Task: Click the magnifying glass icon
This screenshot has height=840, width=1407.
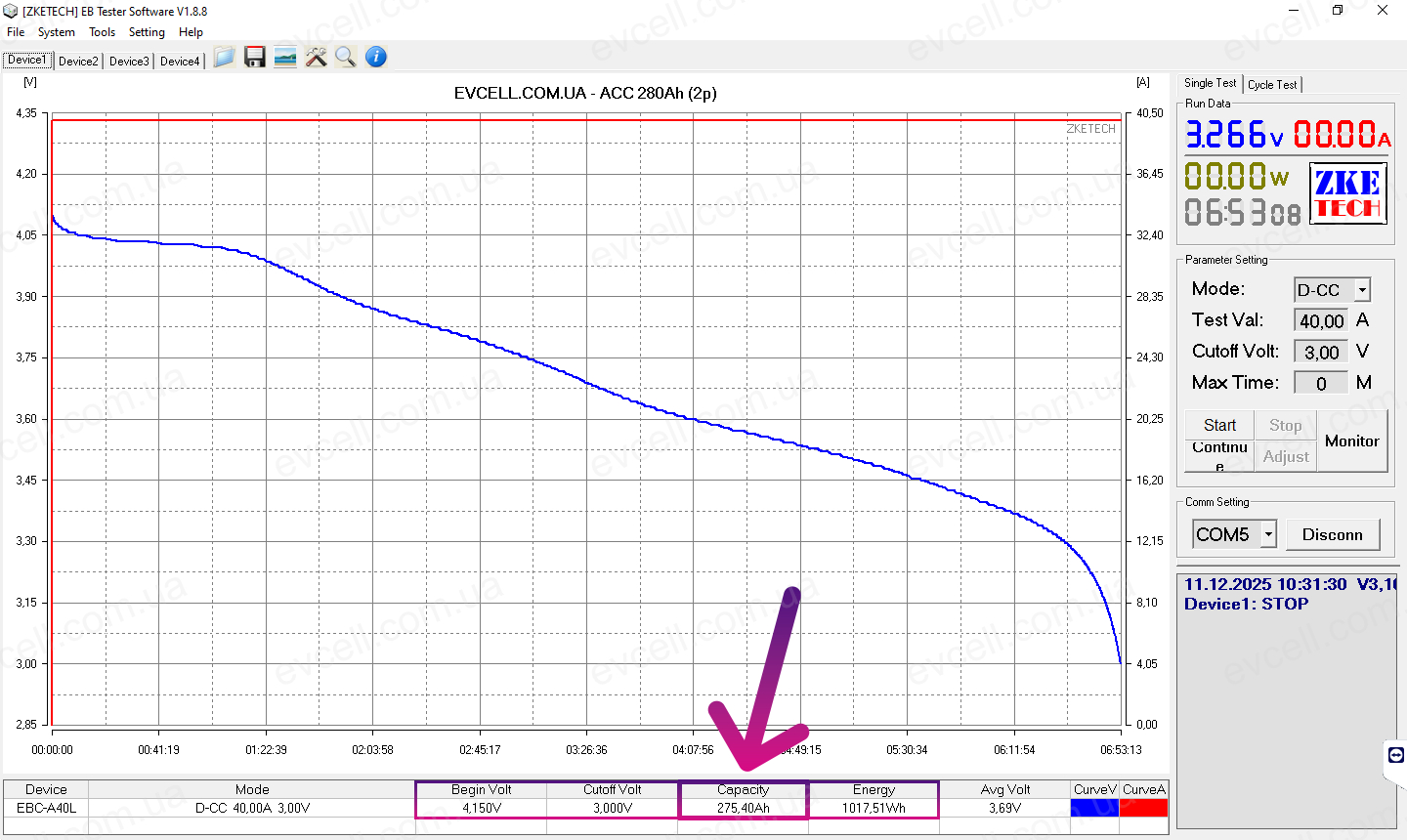Action: tap(345, 58)
